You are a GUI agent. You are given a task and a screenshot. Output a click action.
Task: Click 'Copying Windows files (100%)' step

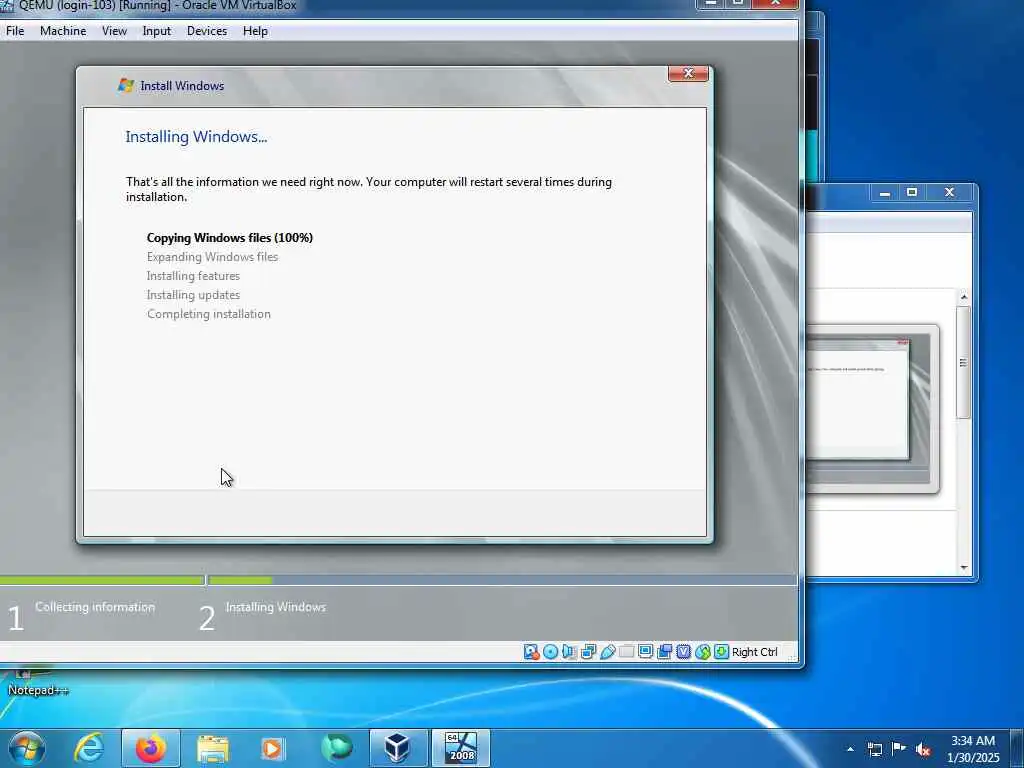(x=230, y=238)
